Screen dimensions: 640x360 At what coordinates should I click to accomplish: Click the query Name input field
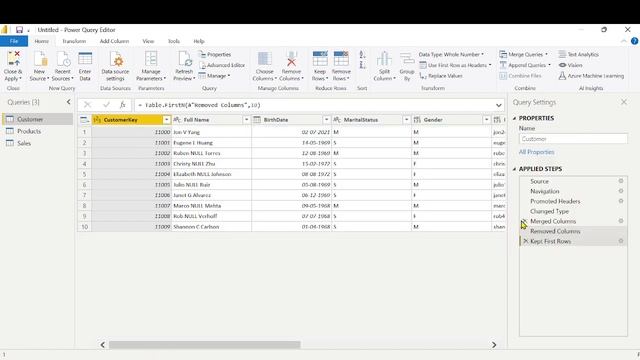pos(573,139)
